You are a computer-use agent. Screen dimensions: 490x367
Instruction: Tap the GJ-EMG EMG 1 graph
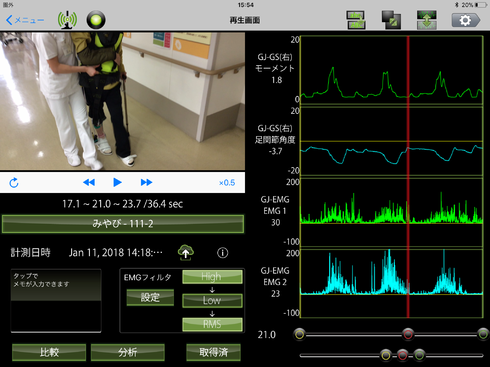(392, 212)
